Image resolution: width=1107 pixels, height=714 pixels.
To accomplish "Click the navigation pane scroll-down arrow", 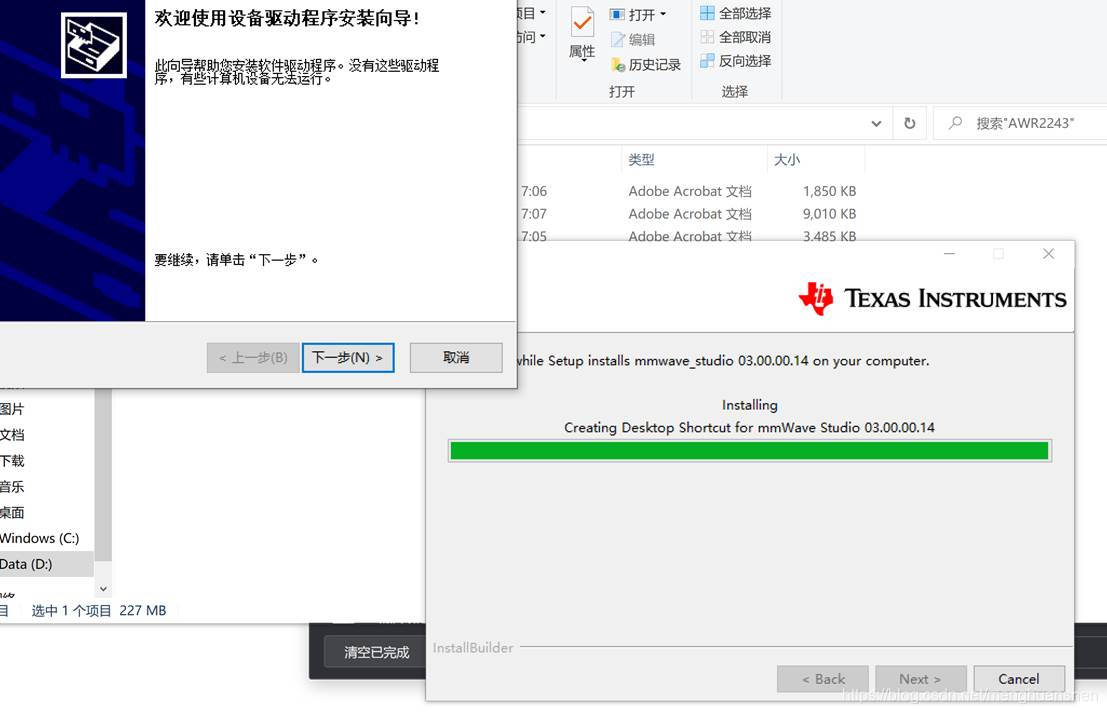I will 103,588.
